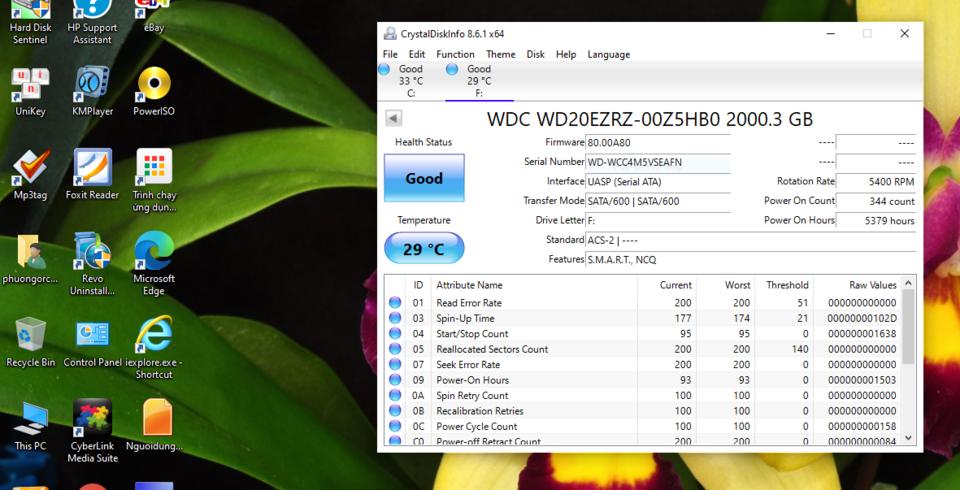
Task: Launch Revo Uninstaller desktop icon
Action: pos(92,264)
